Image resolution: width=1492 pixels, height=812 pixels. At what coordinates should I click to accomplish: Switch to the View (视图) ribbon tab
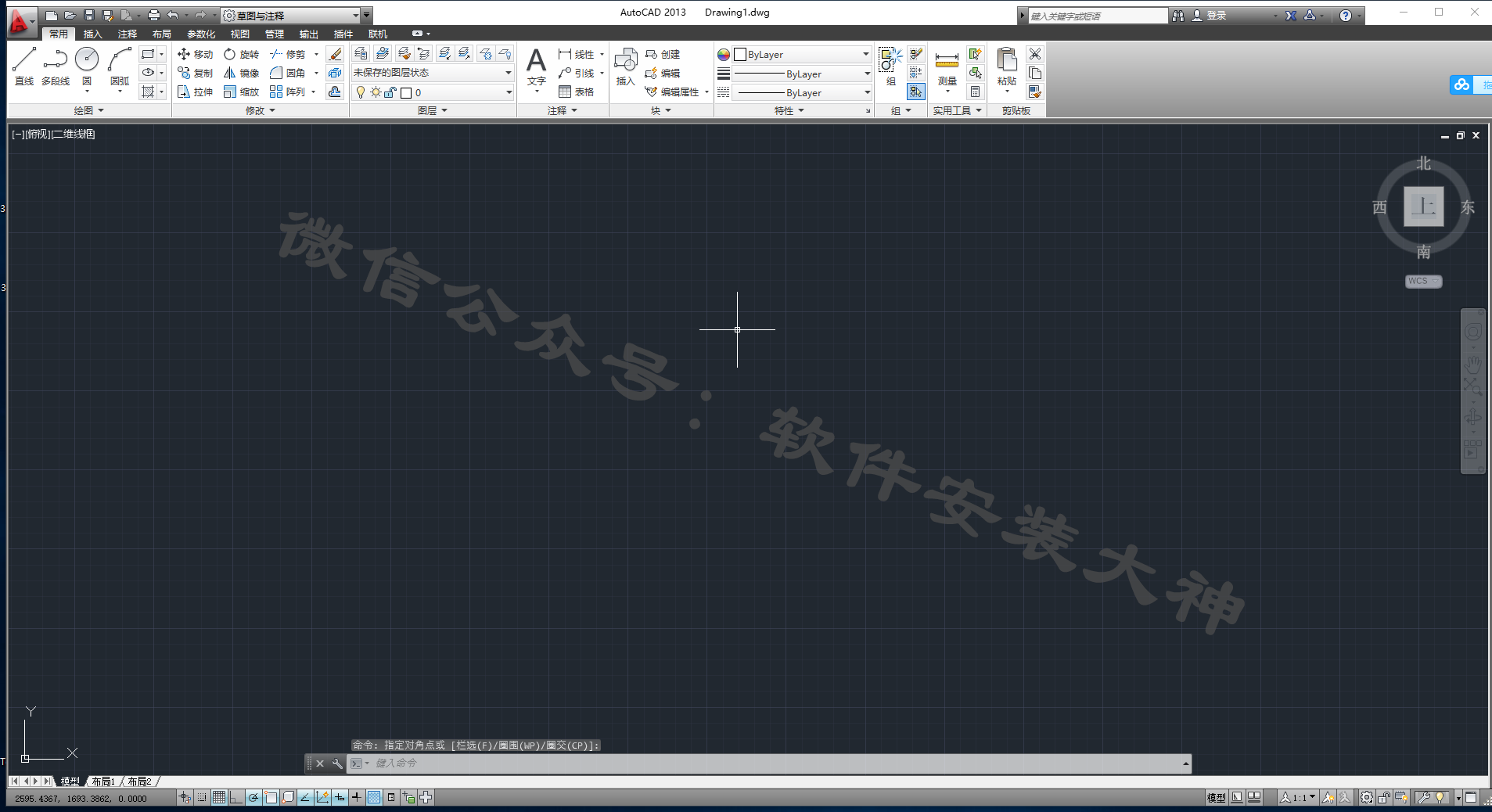(239, 34)
